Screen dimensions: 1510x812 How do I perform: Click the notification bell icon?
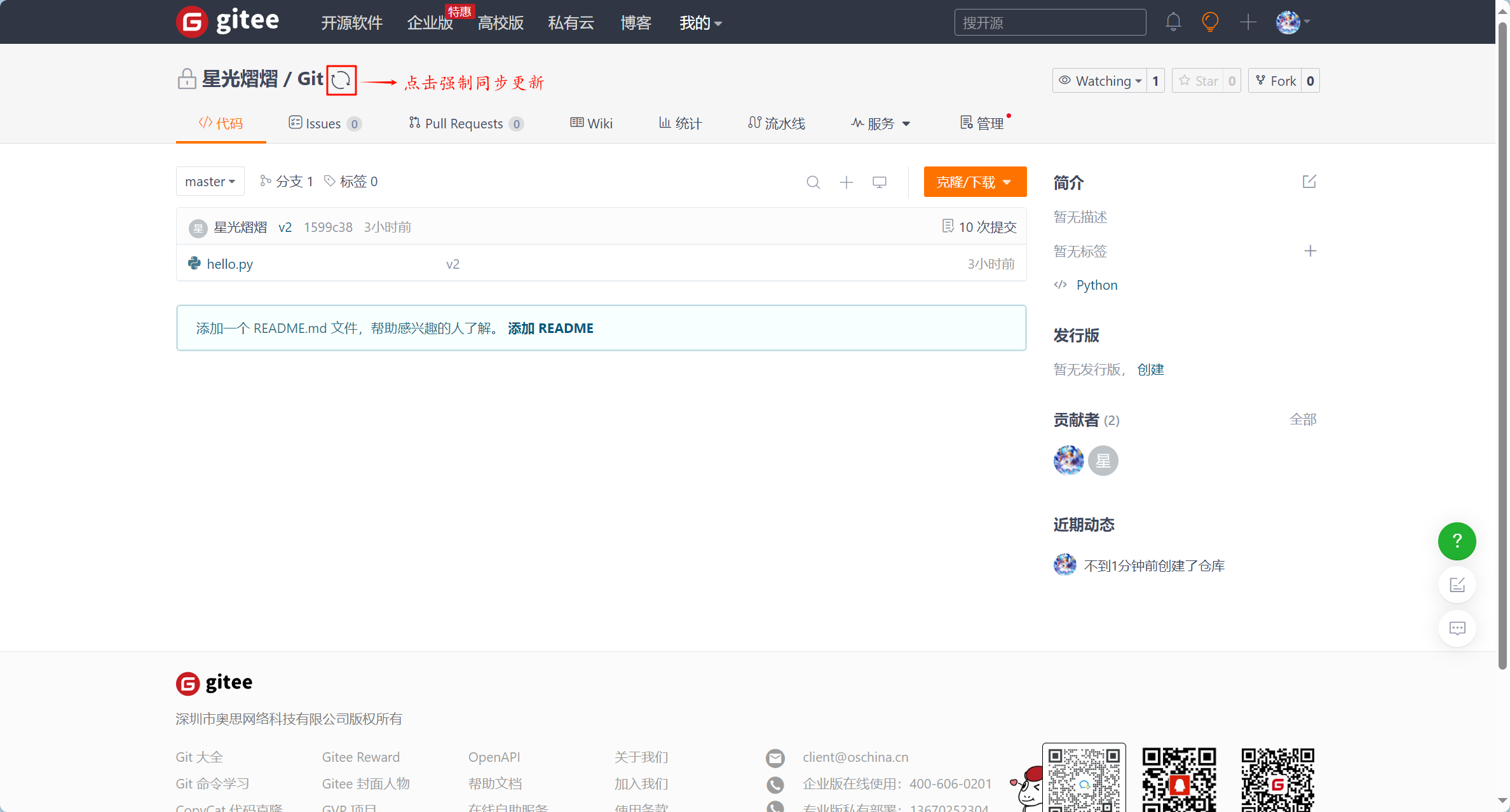tap(1173, 21)
